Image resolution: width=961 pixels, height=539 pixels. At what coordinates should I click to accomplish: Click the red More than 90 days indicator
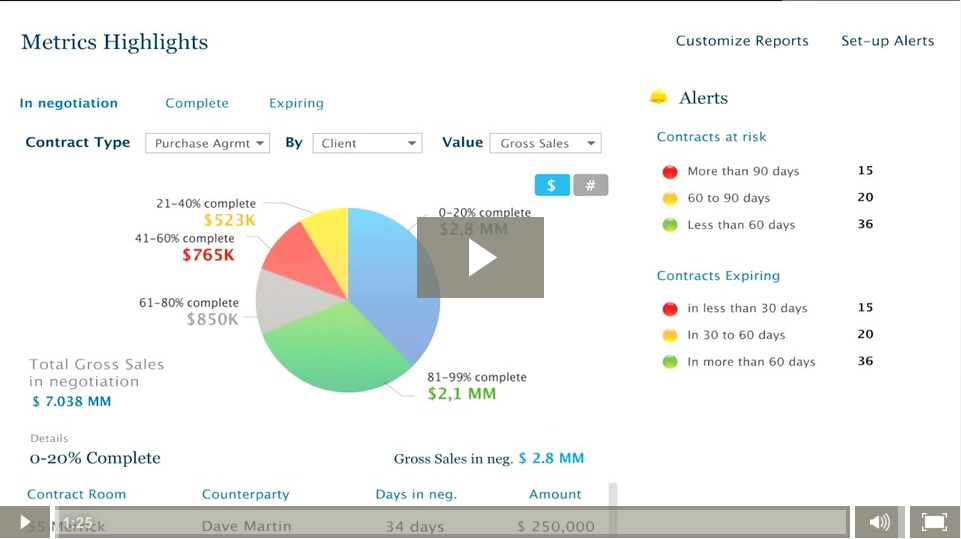click(670, 172)
